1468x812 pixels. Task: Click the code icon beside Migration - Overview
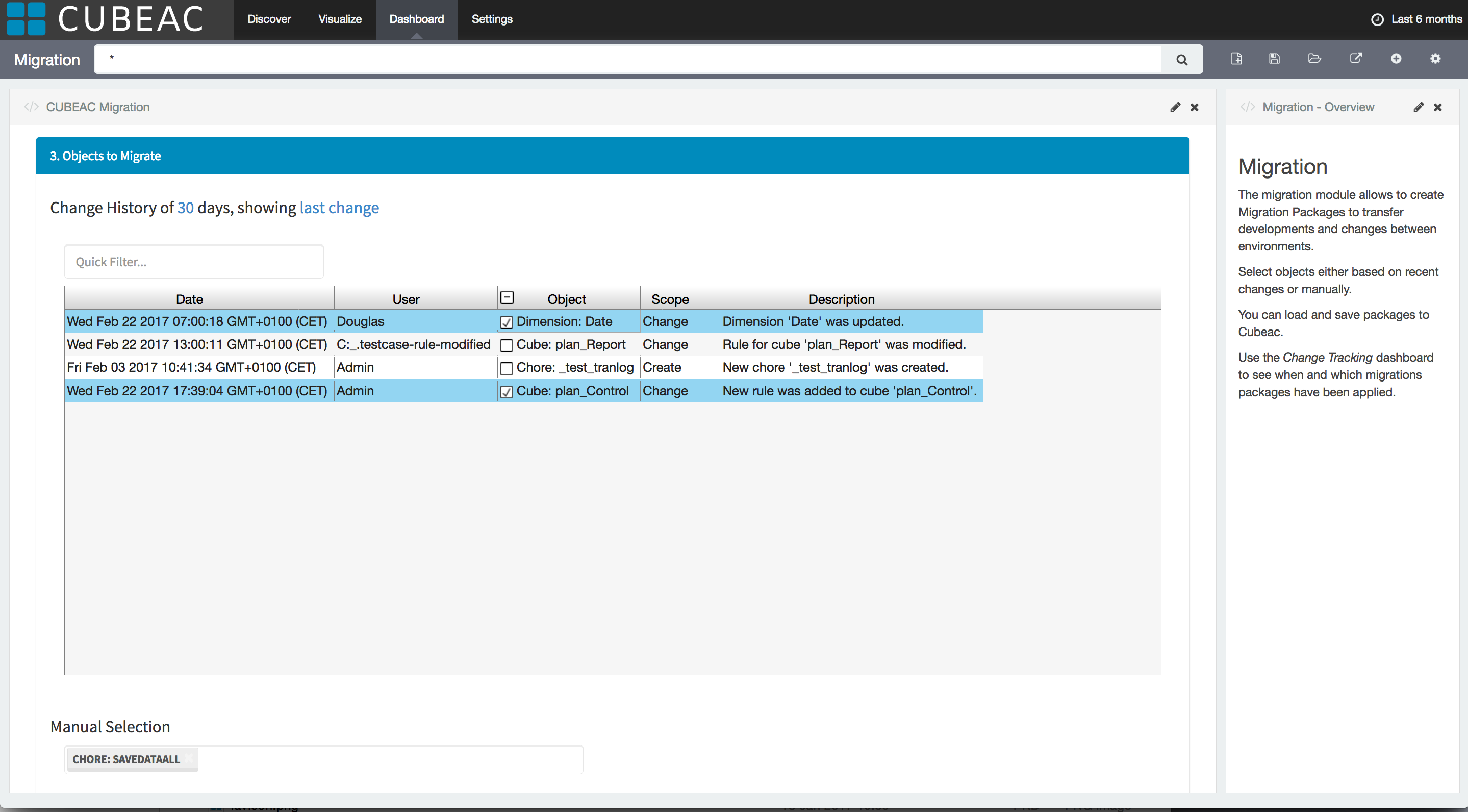click(1248, 107)
